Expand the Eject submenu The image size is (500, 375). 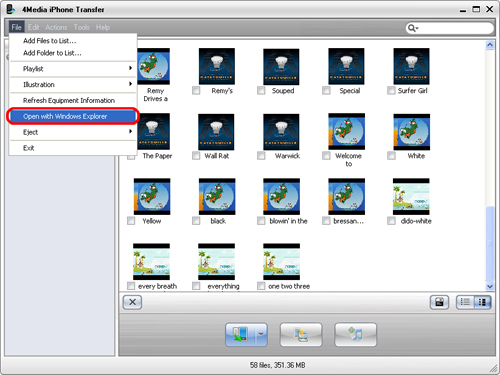[x=73, y=132]
